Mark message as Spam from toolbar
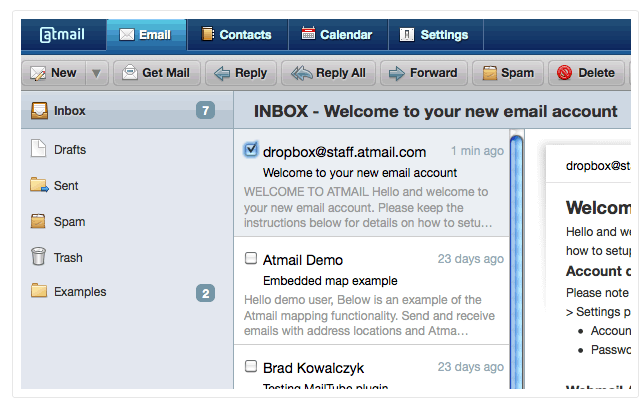This screenshot has width=644, height=409. 508,73
